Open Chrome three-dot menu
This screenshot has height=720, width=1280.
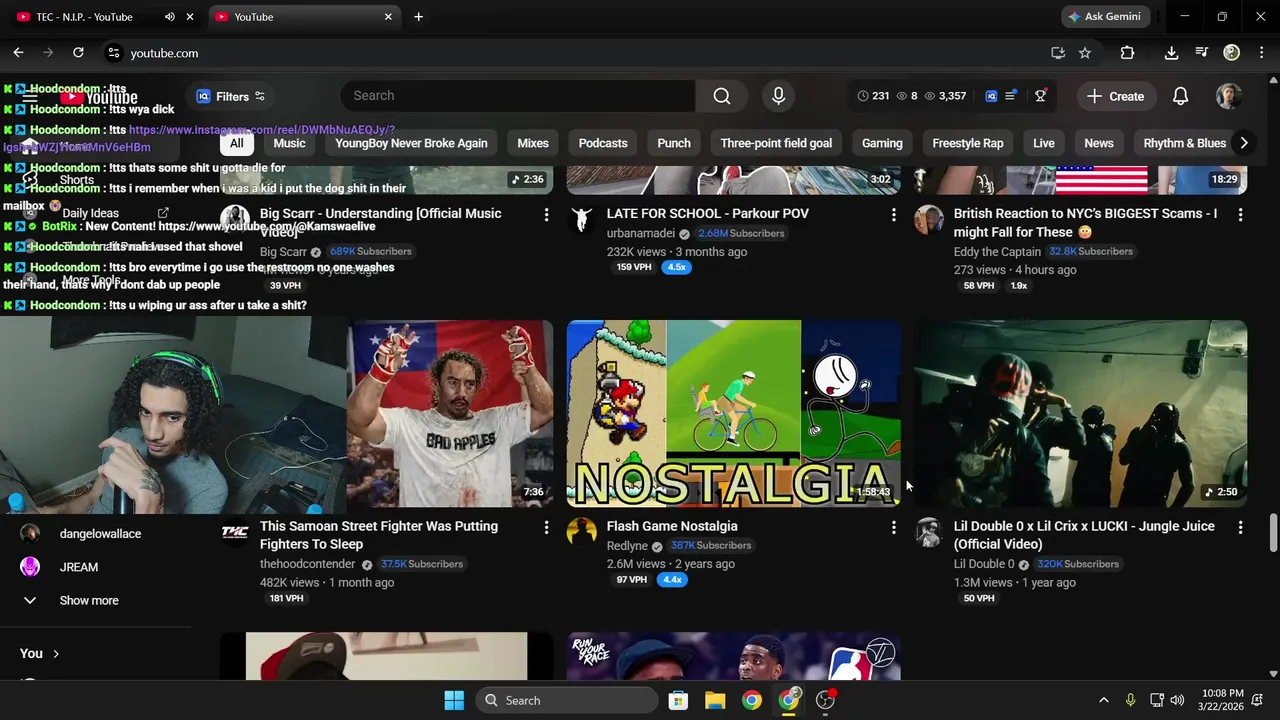pyautogui.click(x=1261, y=53)
